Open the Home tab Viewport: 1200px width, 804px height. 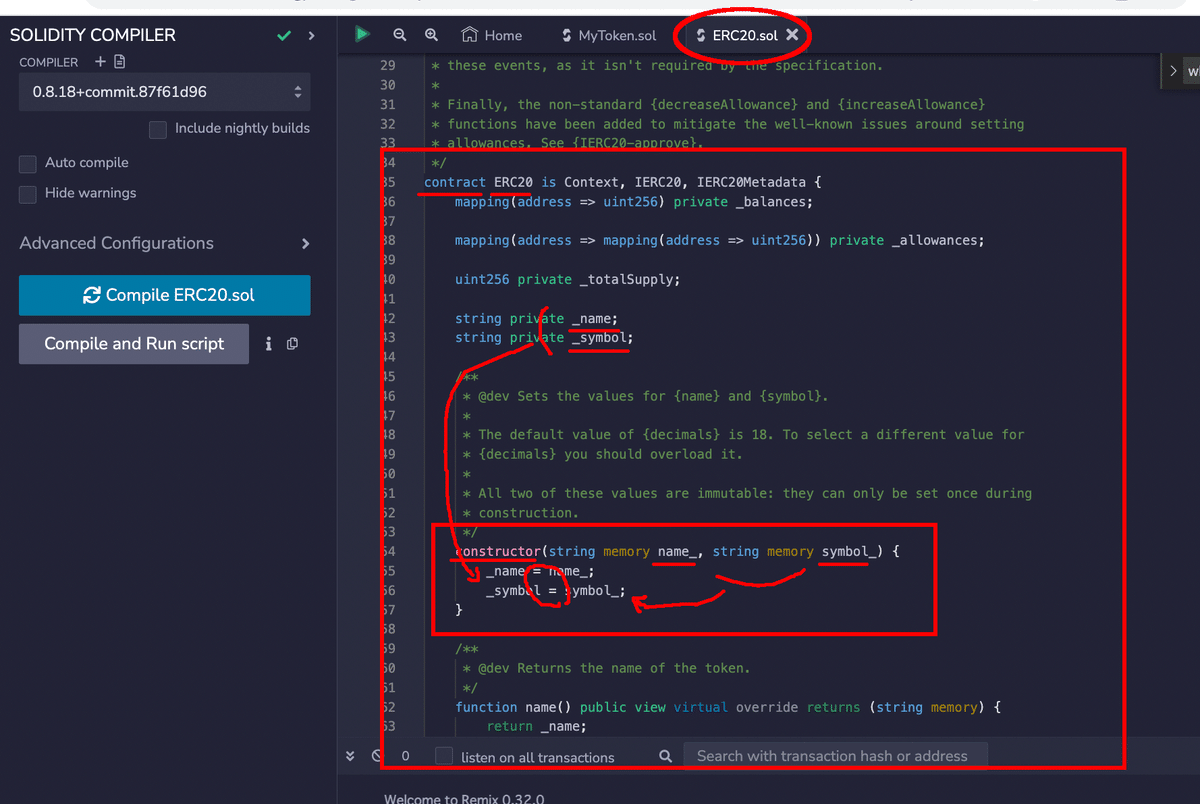coord(492,35)
